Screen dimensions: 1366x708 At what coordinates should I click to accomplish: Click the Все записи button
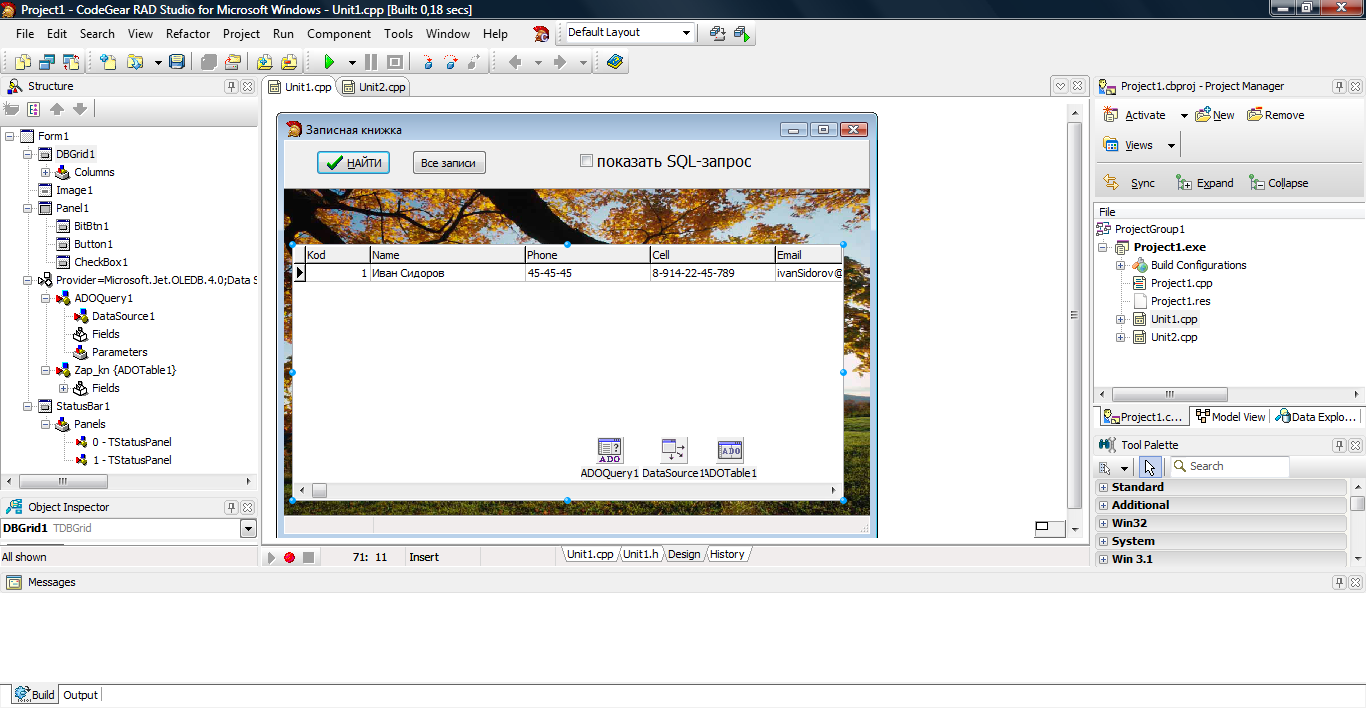[x=449, y=163]
